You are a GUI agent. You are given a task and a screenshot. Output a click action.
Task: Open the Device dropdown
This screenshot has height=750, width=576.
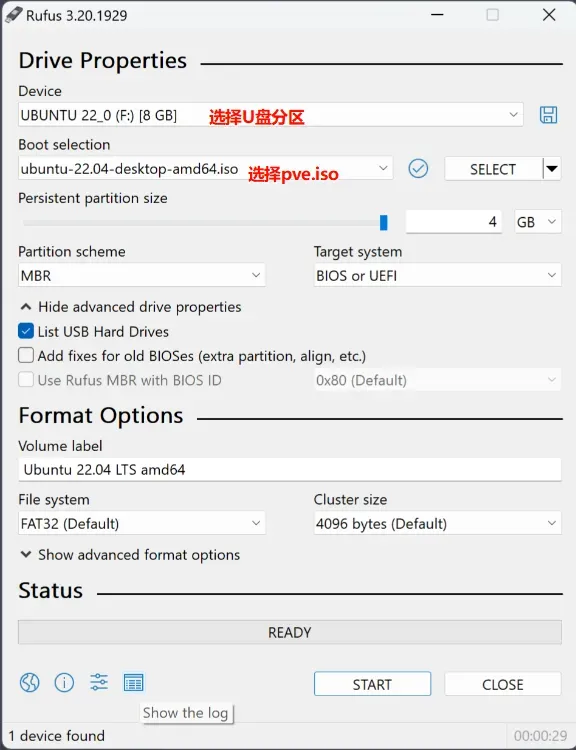271,115
